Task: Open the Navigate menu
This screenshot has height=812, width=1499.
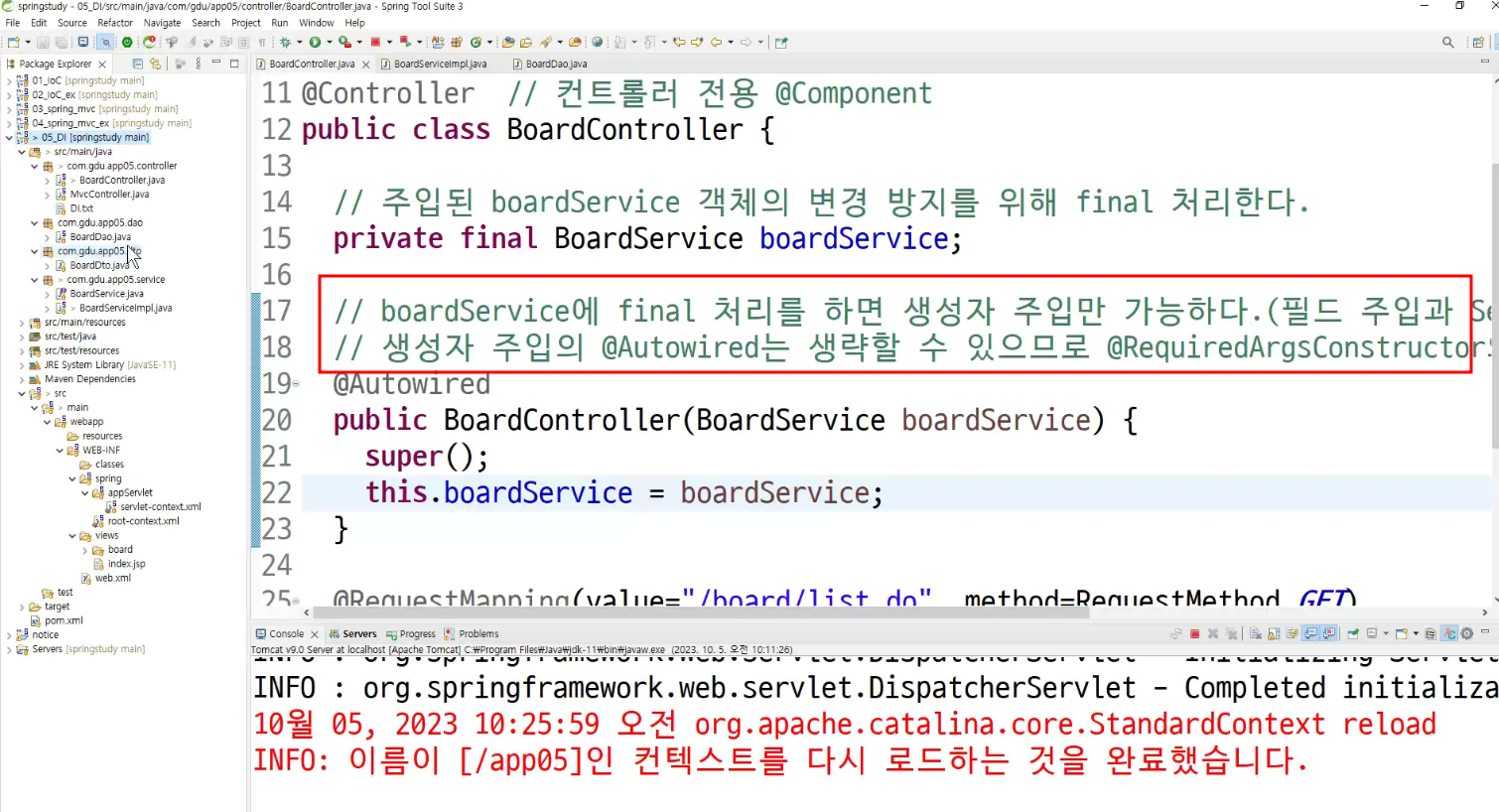Action: pyautogui.click(x=162, y=22)
